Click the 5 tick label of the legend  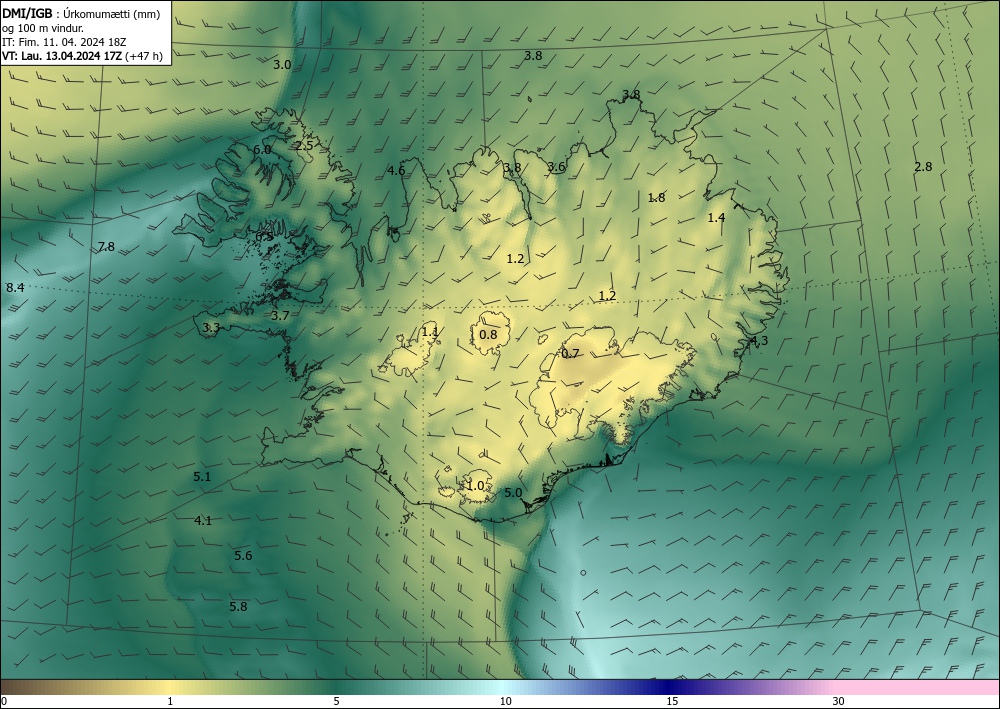click(336, 702)
